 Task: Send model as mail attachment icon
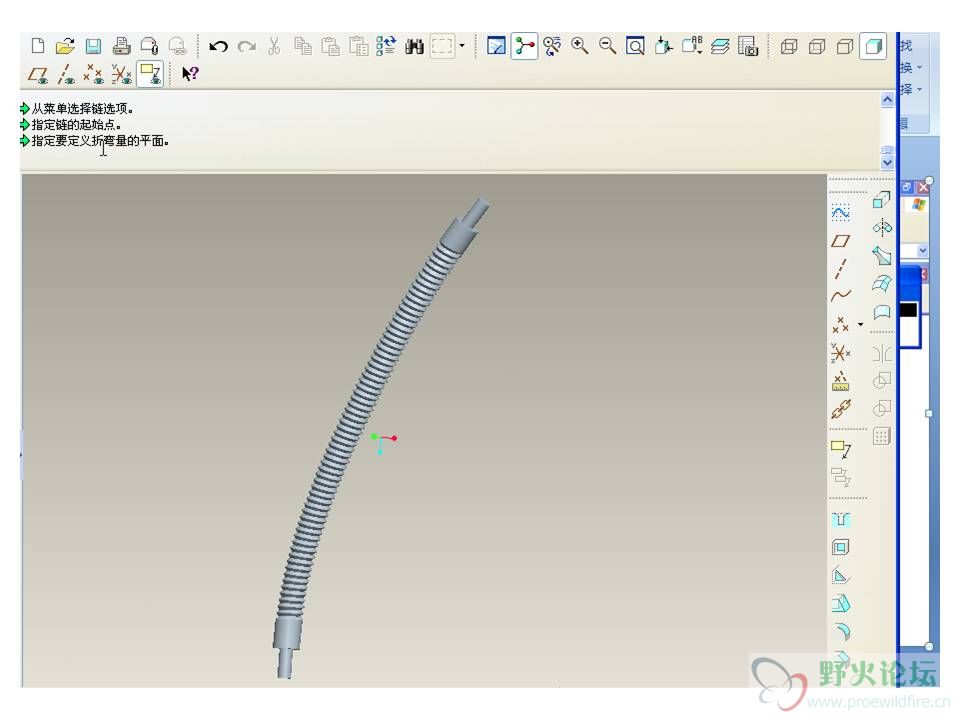[149, 46]
